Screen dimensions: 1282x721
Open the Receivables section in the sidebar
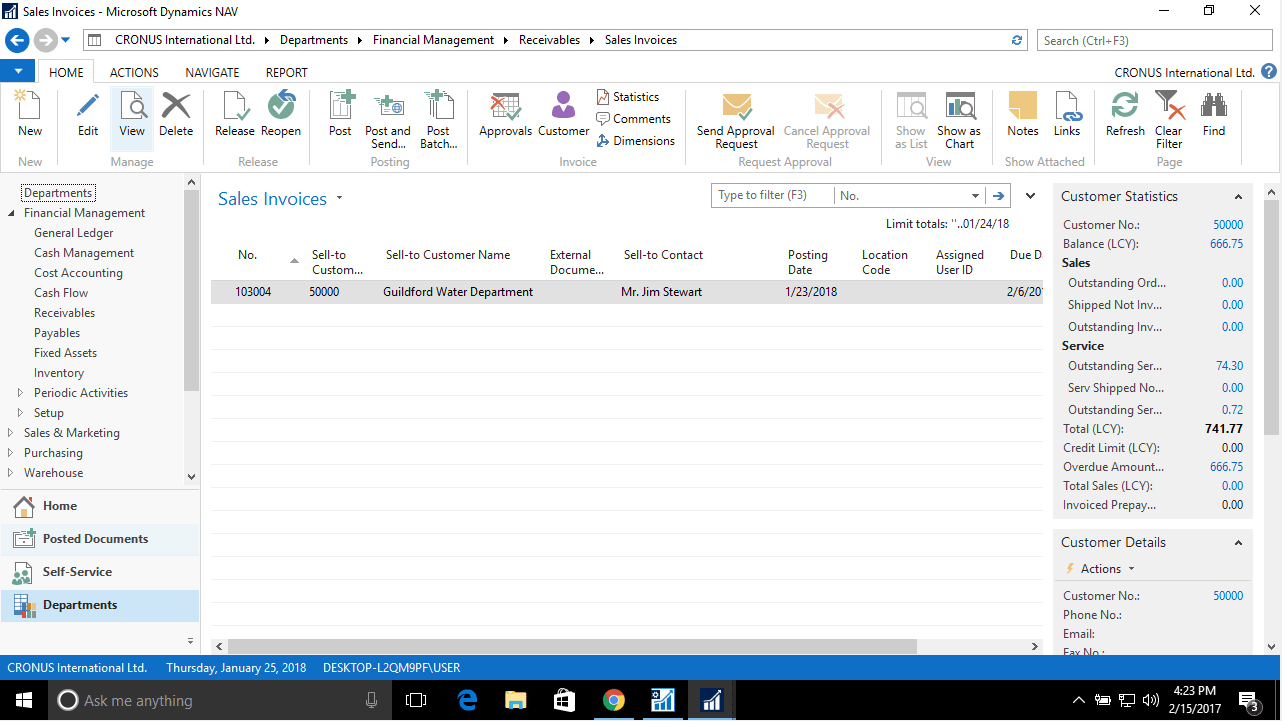click(x=65, y=312)
